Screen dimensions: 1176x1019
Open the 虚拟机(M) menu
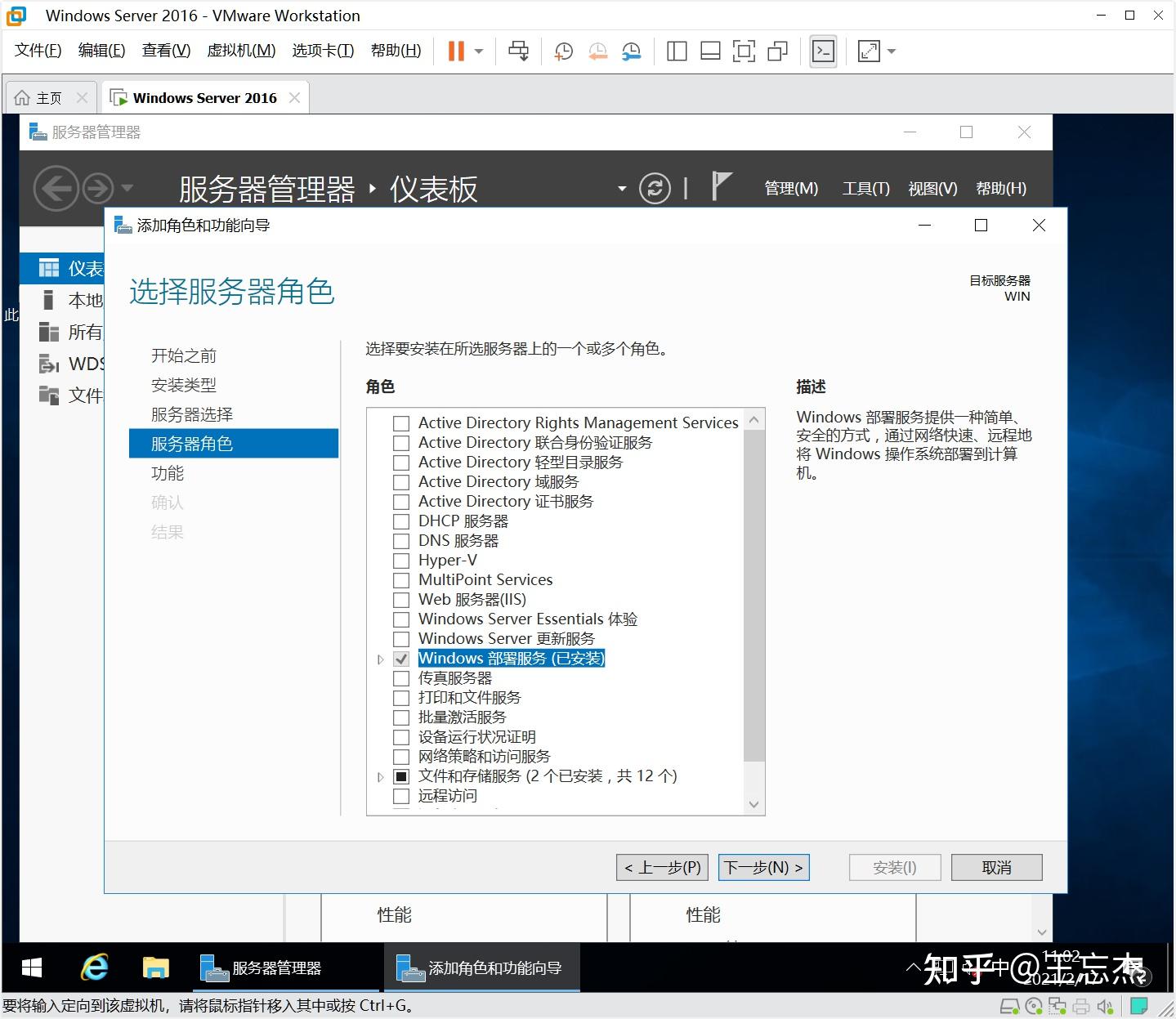[x=239, y=50]
